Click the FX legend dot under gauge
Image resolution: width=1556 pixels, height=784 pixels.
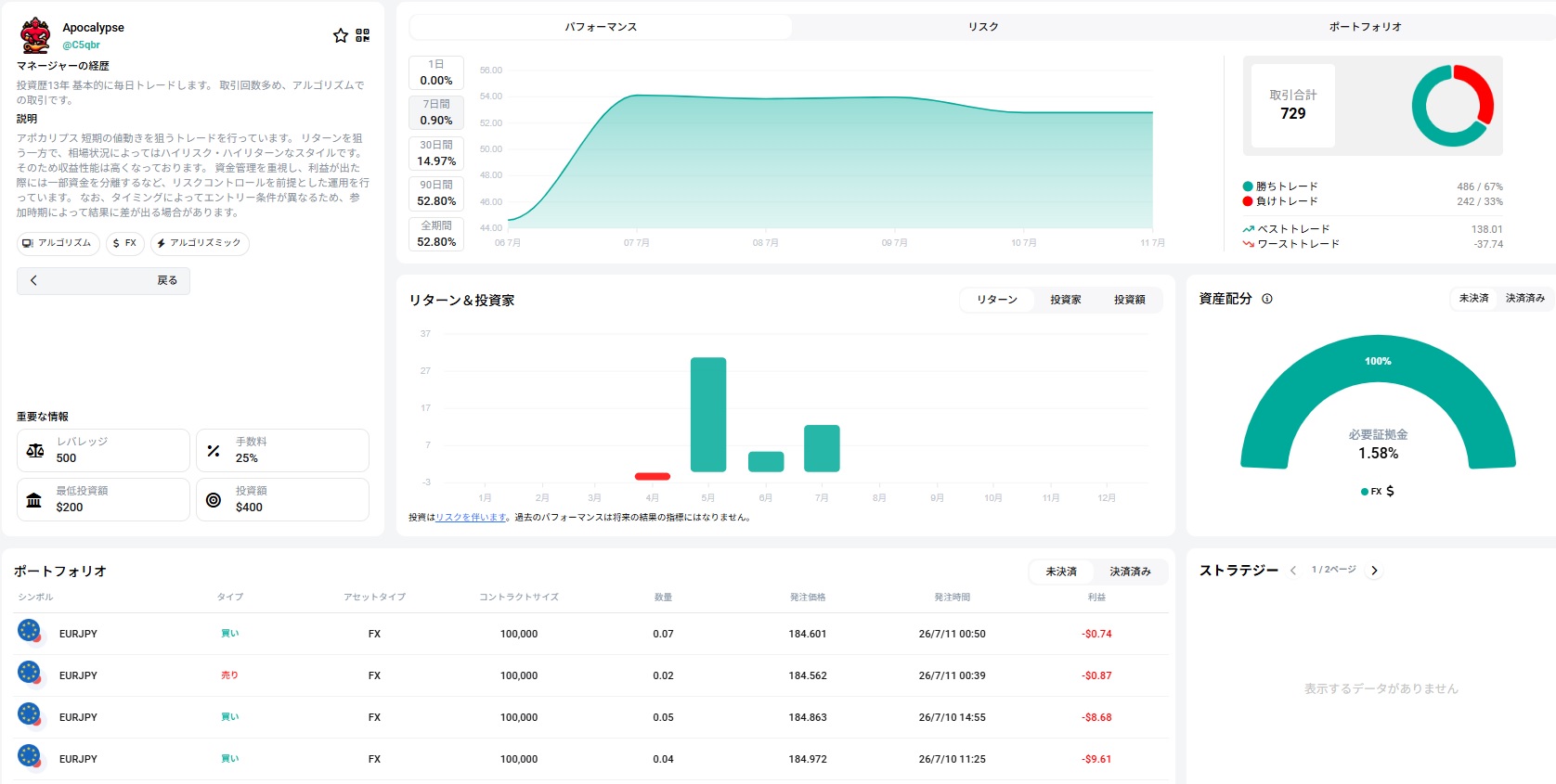[x=1365, y=492]
